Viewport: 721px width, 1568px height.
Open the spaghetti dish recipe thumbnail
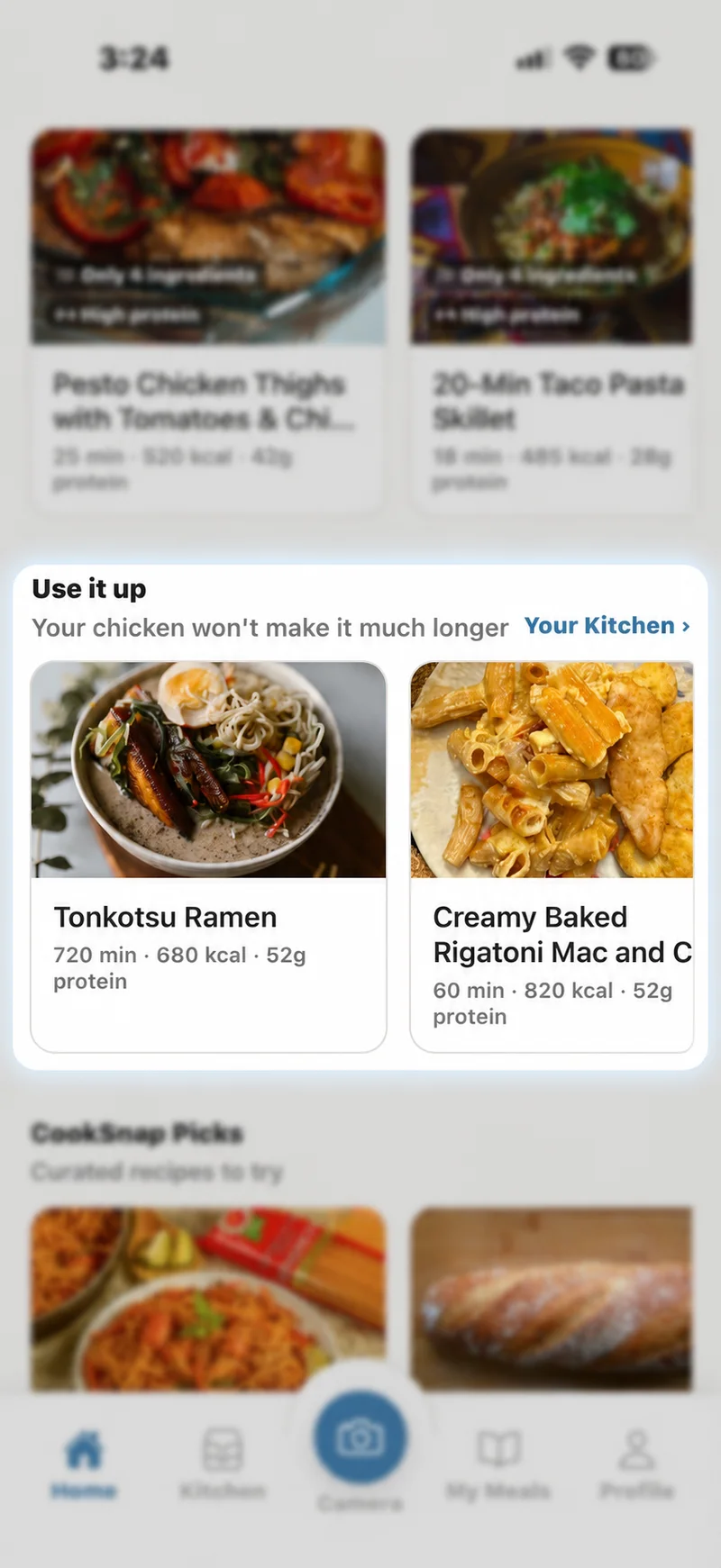click(208, 1299)
